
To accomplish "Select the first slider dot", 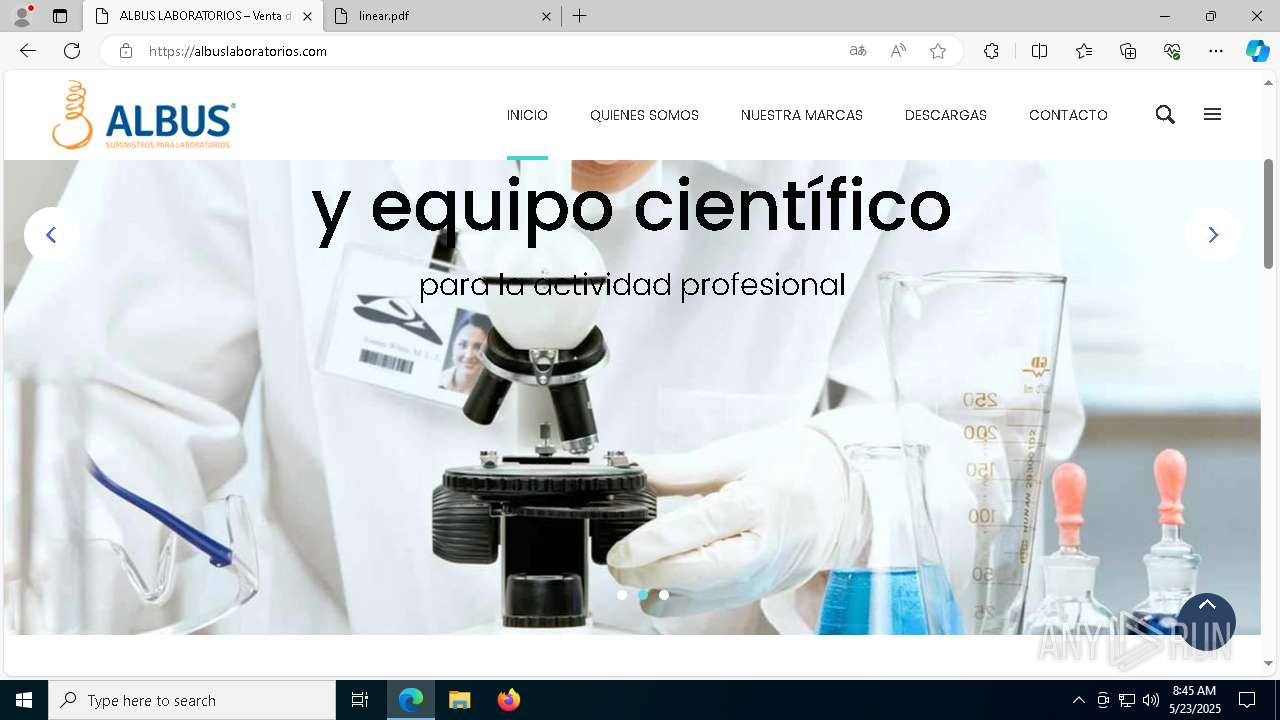I will click(x=622, y=595).
